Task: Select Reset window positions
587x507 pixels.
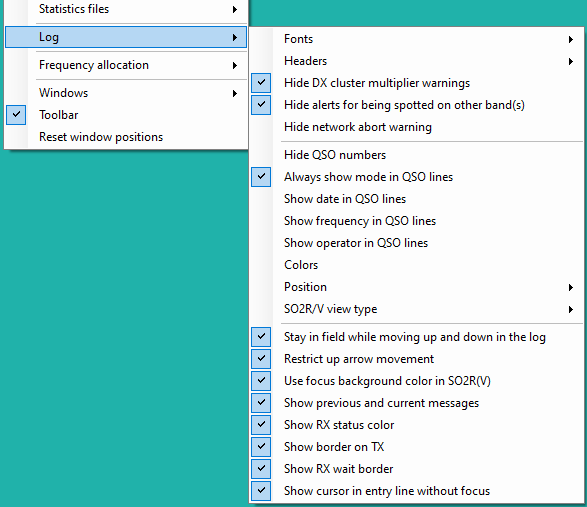Action: pyautogui.click(x=126, y=137)
